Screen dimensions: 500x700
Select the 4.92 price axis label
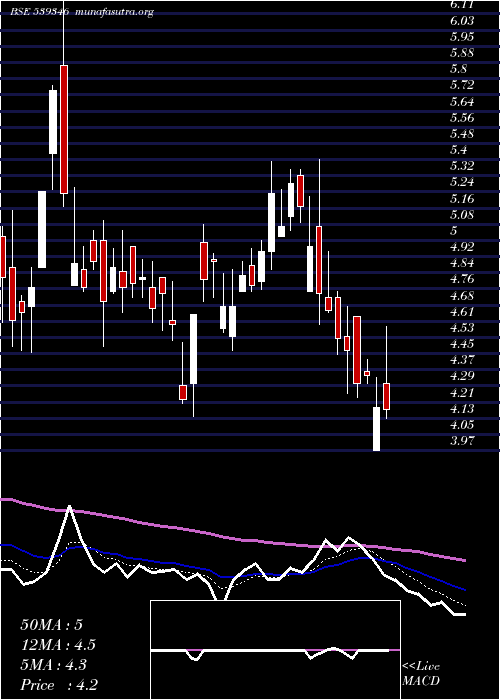pyautogui.click(x=462, y=247)
